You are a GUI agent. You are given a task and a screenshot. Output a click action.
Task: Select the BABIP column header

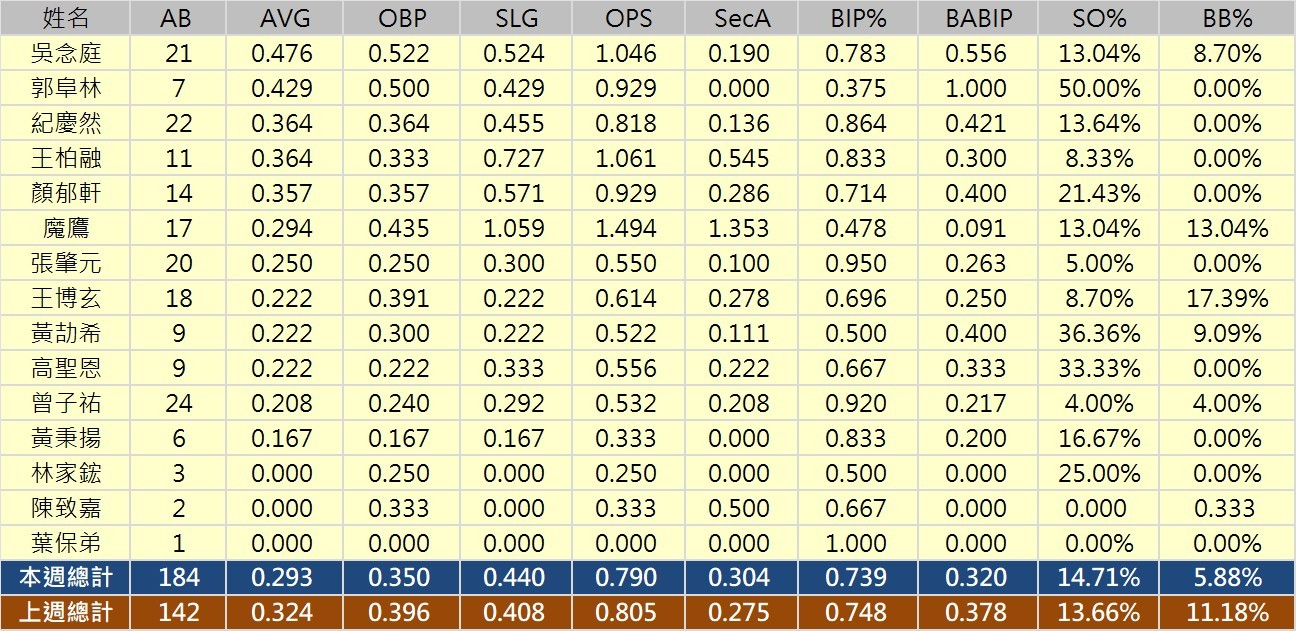[975, 19]
